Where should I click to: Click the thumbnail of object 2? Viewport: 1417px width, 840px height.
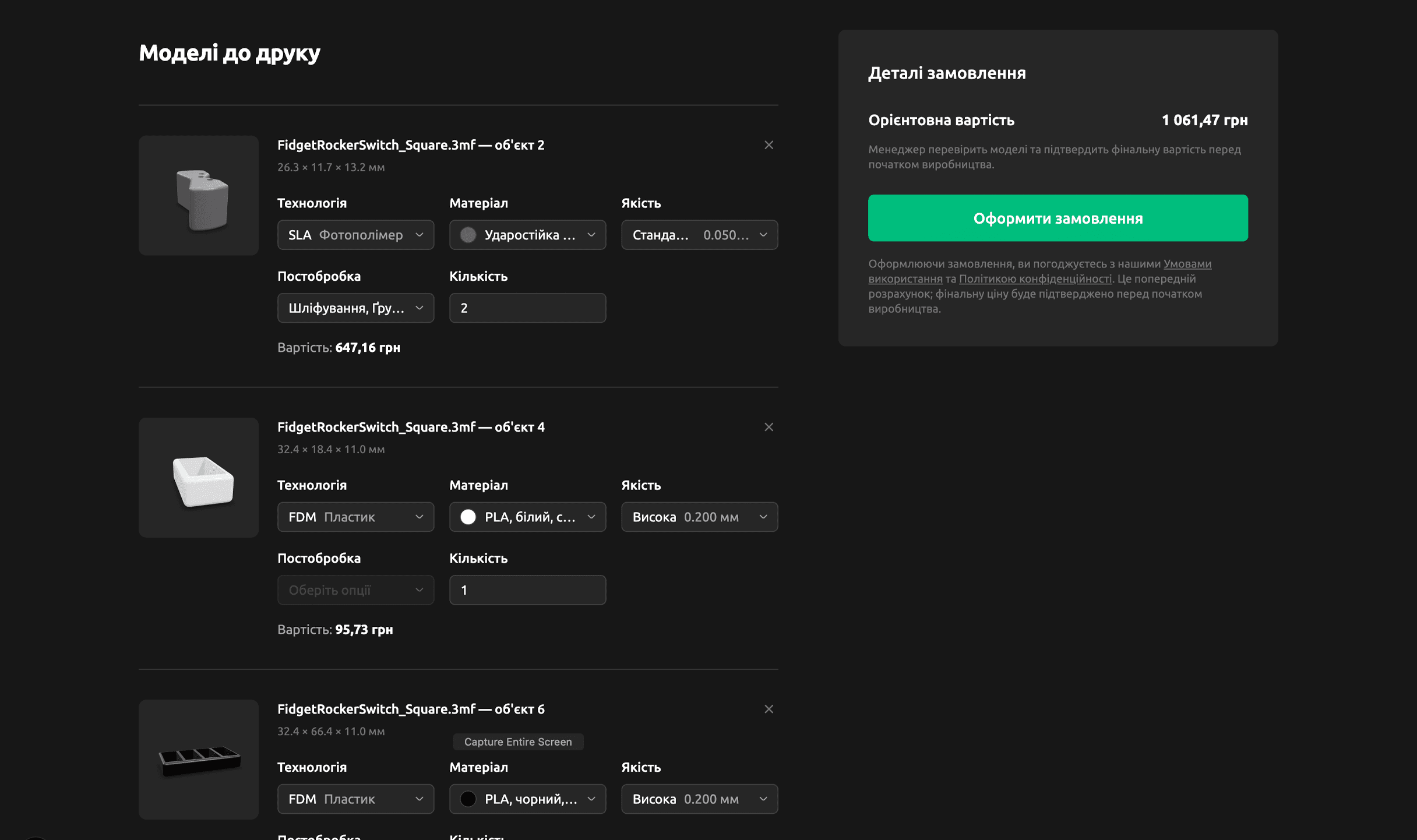[x=198, y=195]
